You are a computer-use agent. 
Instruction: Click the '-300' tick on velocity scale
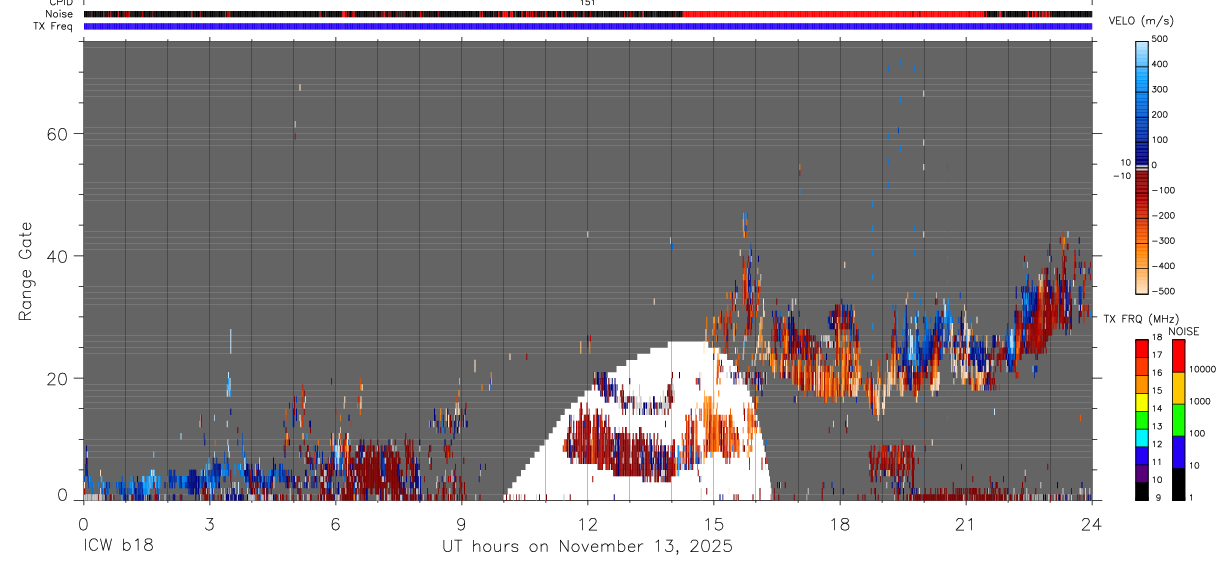click(x=1166, y=241)
